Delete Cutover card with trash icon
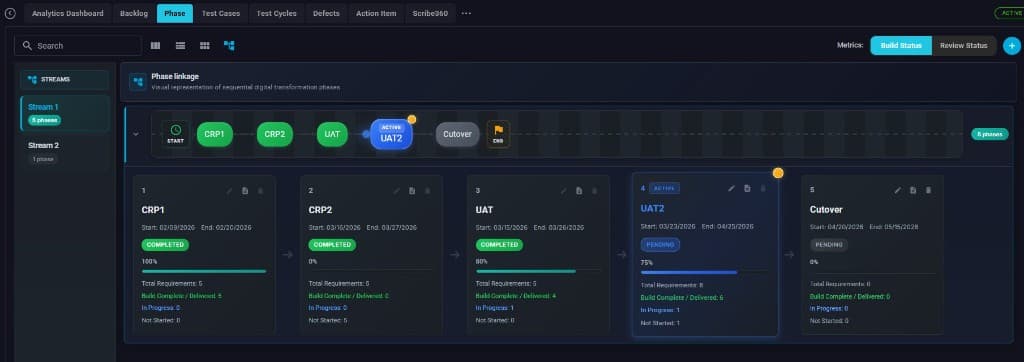The image size is (1024, 362). (x=929, y=190)
